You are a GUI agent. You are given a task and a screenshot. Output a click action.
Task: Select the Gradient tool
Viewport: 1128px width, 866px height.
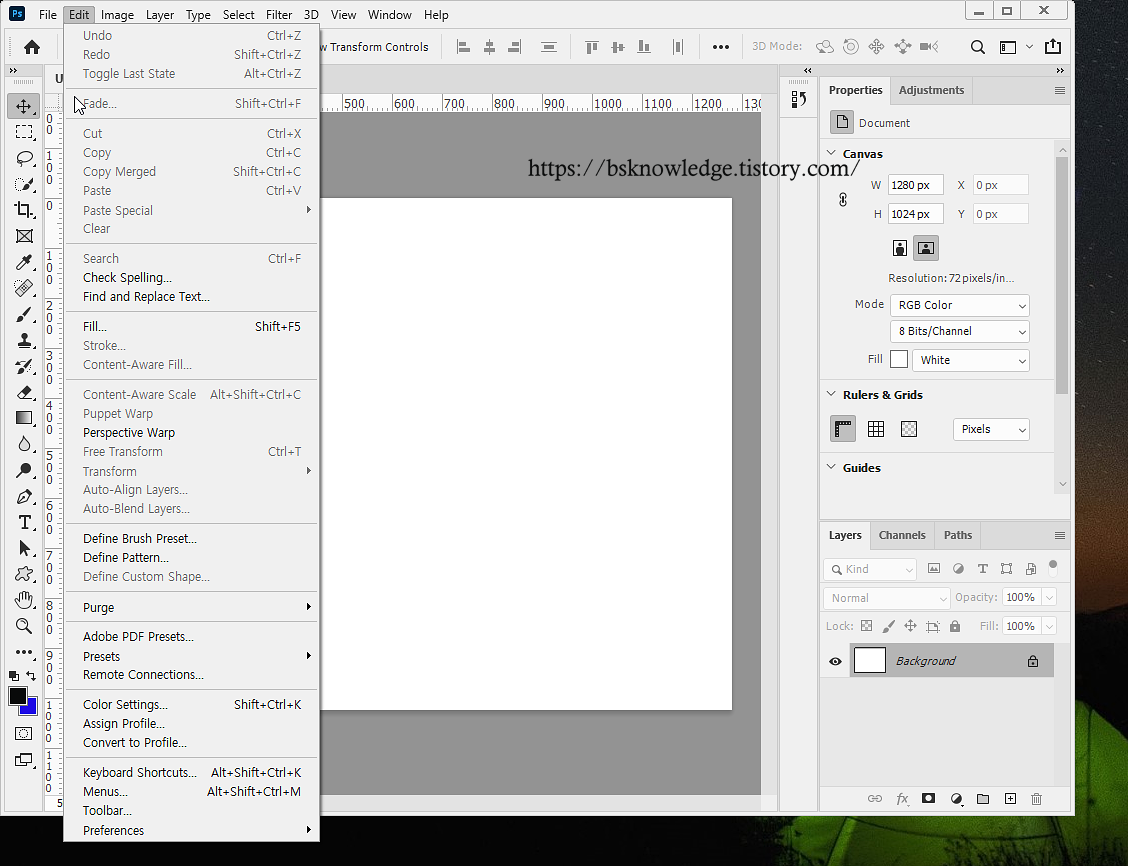(24, 418)
